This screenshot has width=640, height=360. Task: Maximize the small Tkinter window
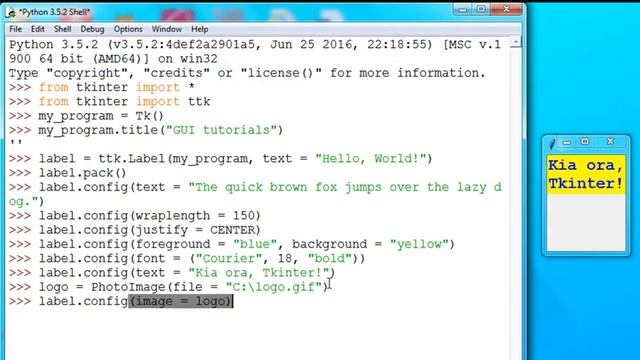[x=585, y=141]
